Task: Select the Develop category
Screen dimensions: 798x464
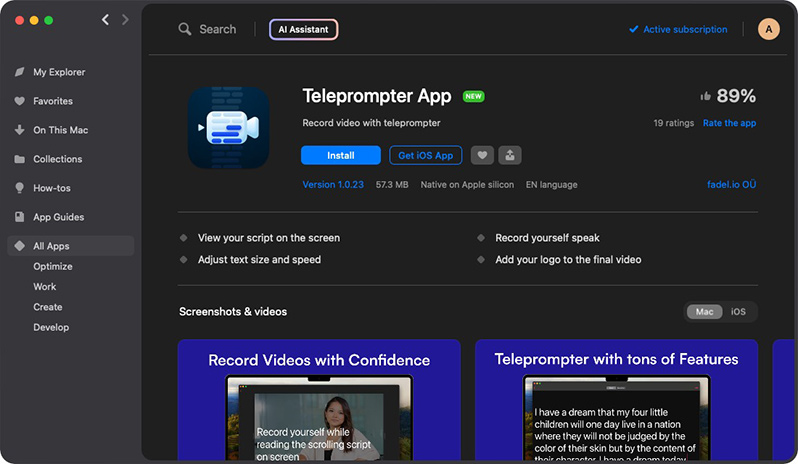Action: (x=51, y=328)
